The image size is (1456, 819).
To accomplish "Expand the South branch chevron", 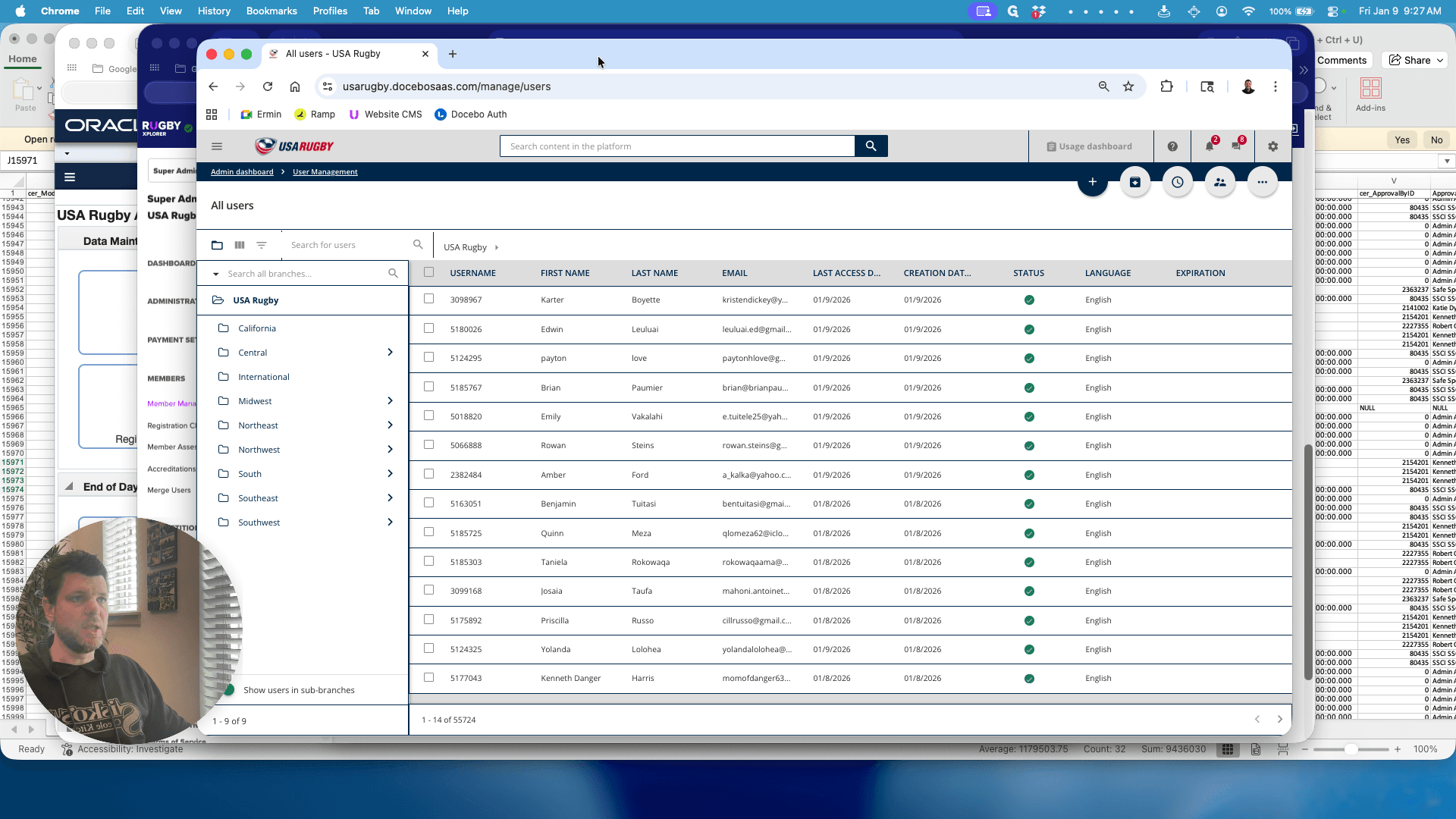I will 391,474.
